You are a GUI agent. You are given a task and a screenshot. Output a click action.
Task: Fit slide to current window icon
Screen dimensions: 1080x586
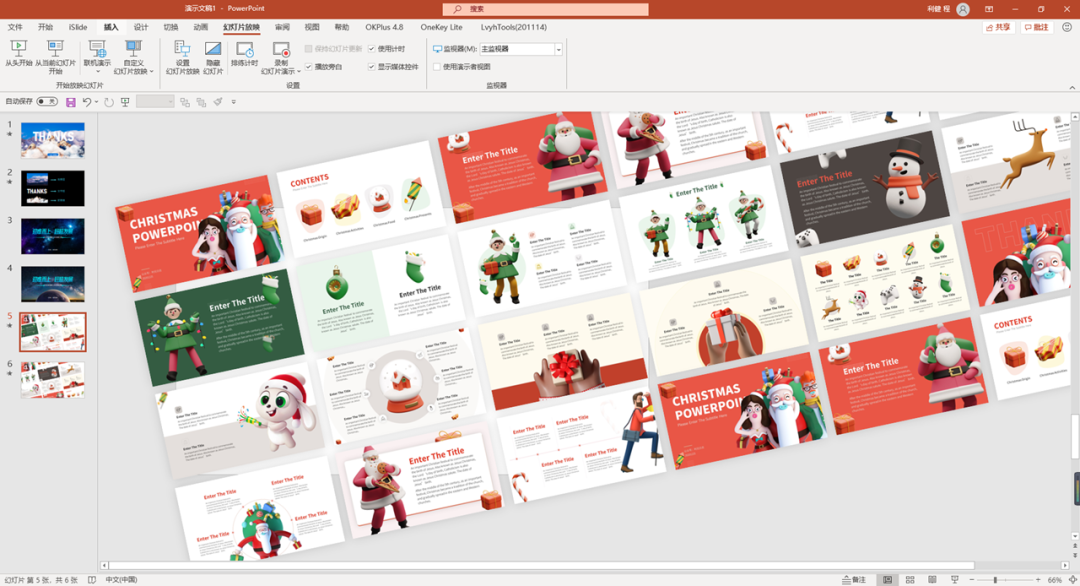click(1072, 580)
